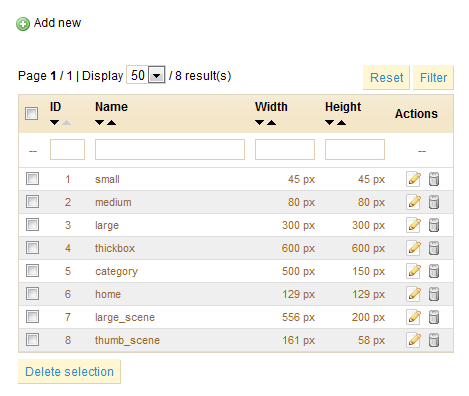
Task: Click the name 'home'
Action: coord(108,294)
